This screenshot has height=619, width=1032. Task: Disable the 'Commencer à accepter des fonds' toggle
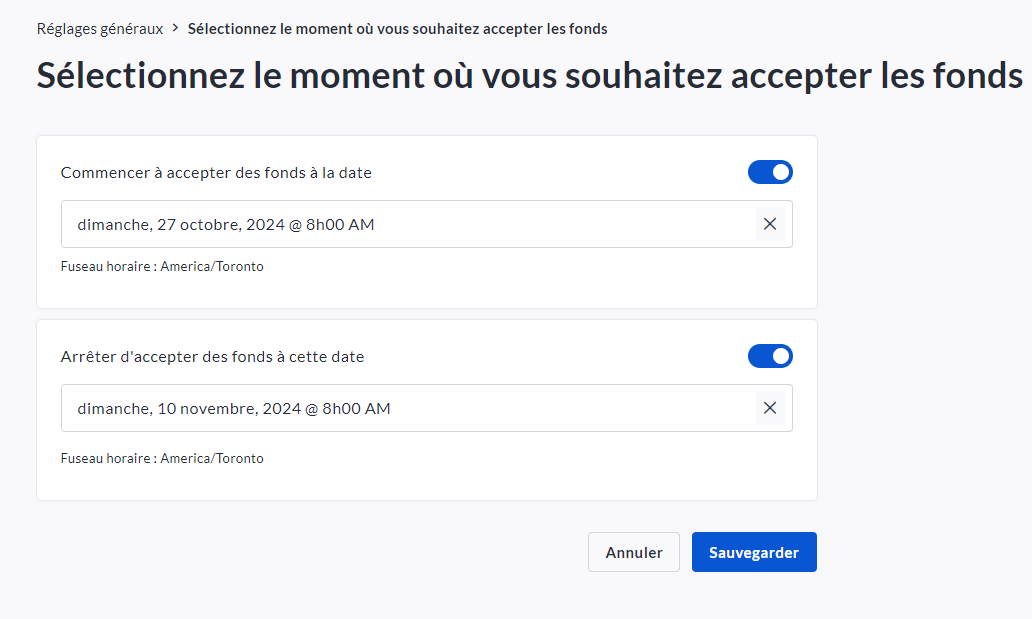click(770, 172)
